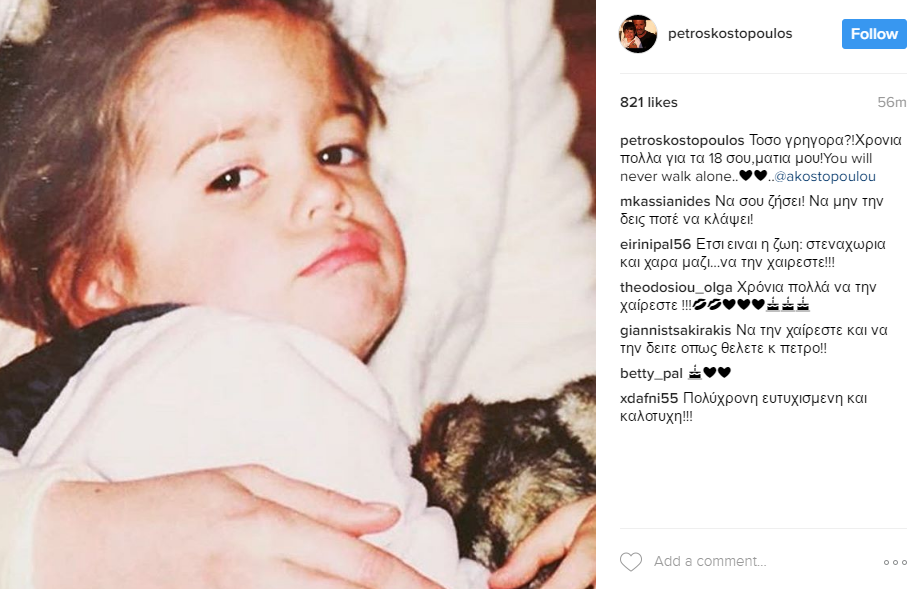Open commenter giannistsakirakis profile
This screenshot has width=923, height=589.
[x=675, y=330]
